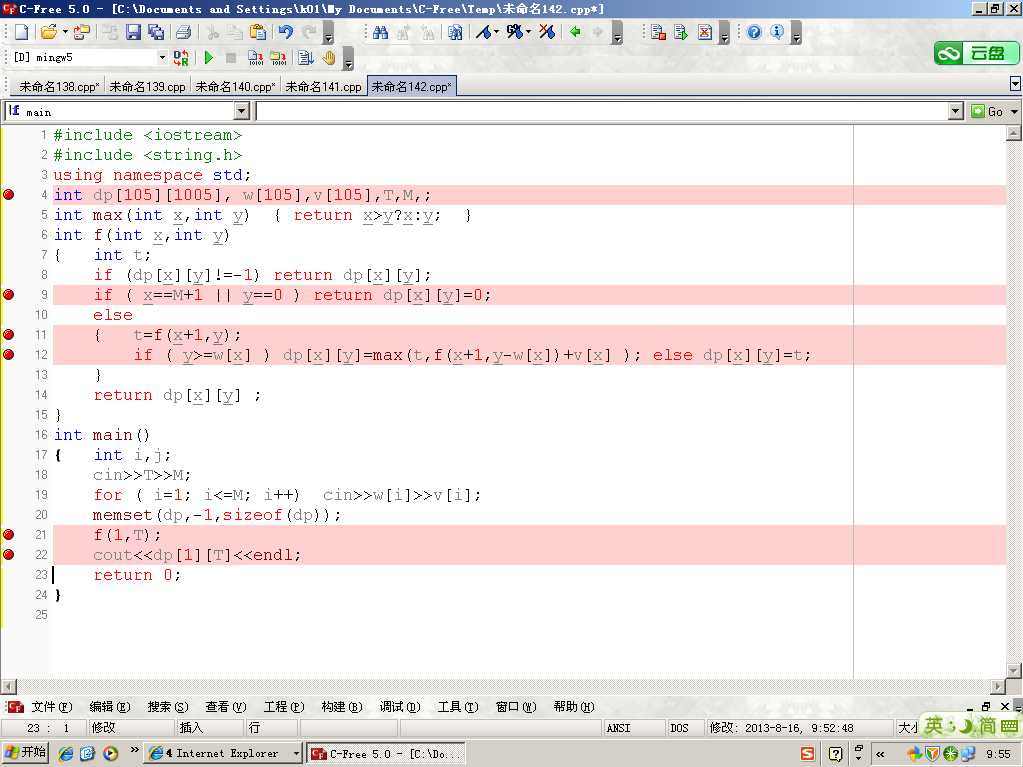Screen dimensions: 1023x767
Task: Click the page icon with the red X
Action: 705,32
